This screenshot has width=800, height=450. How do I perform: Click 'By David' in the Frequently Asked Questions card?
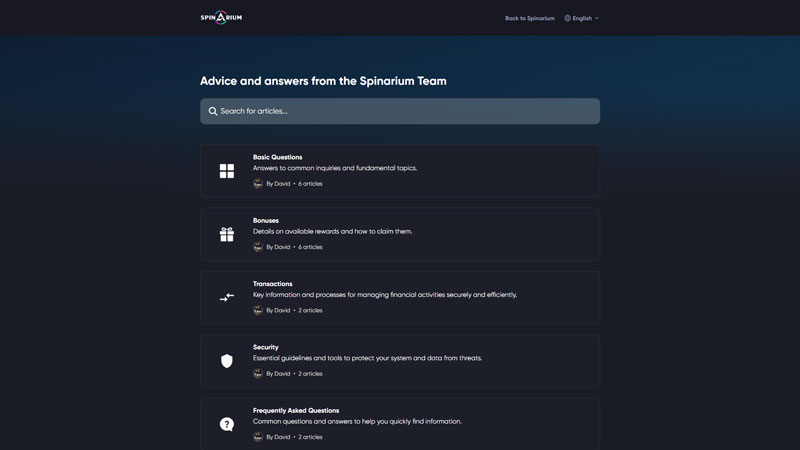278,437
